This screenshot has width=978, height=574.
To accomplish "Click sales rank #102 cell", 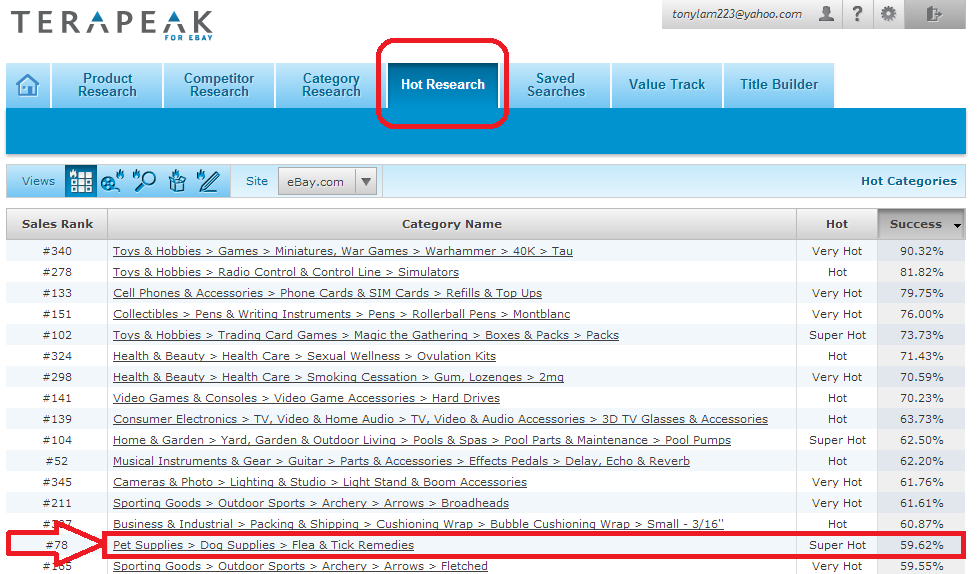I will tap(57, 335).
